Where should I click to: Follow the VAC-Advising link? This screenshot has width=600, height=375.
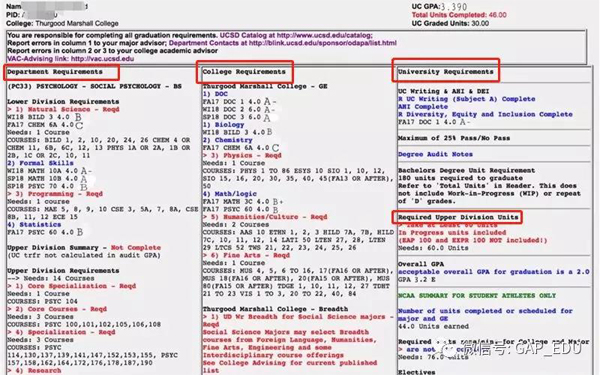[x=70, y=59]
